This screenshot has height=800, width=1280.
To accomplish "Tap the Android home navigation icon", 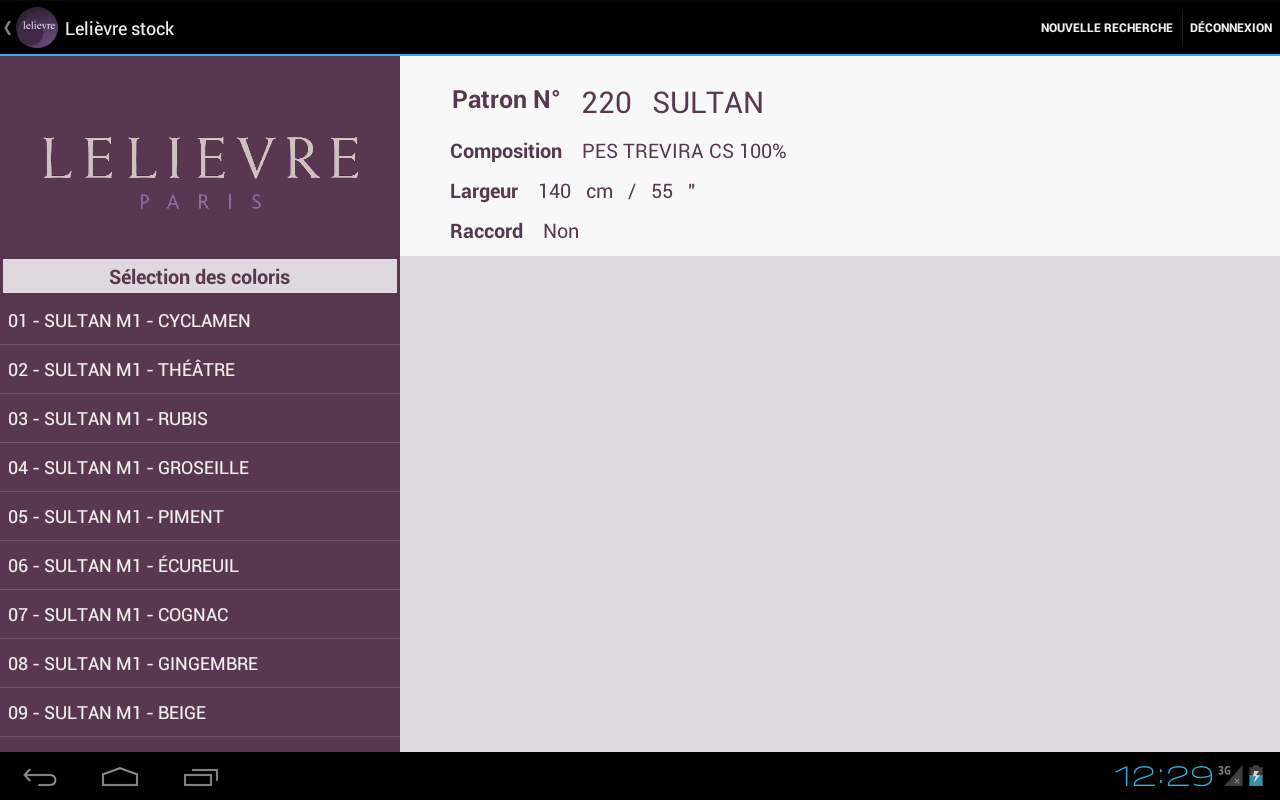I will click(x=120, y=777).
